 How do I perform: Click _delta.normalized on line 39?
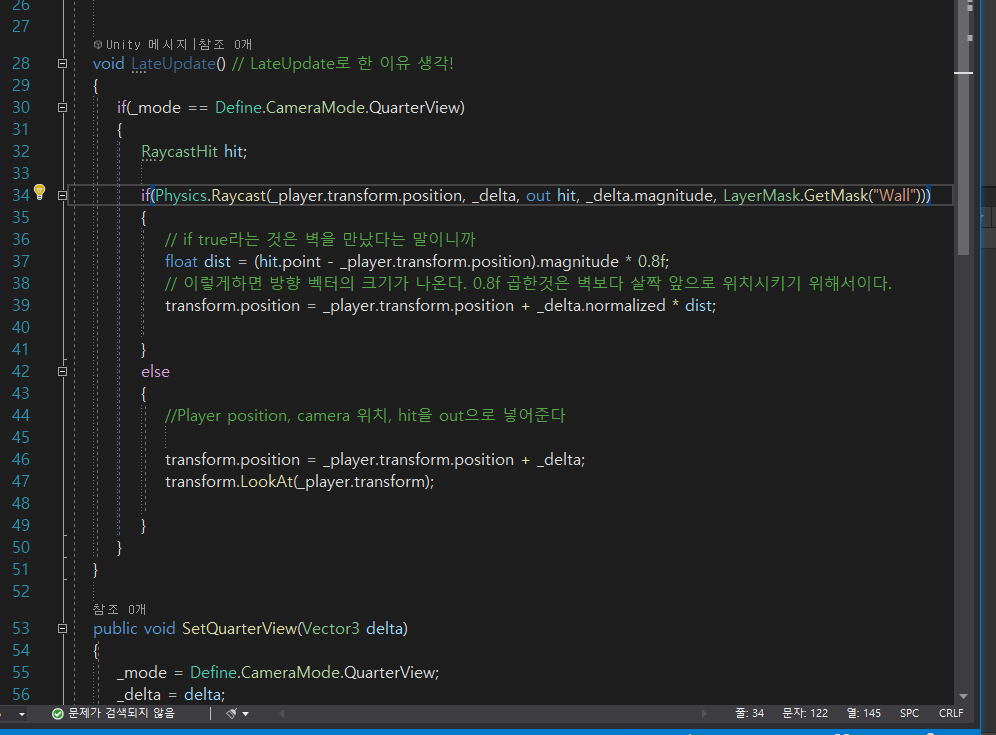tap(601, 306)
